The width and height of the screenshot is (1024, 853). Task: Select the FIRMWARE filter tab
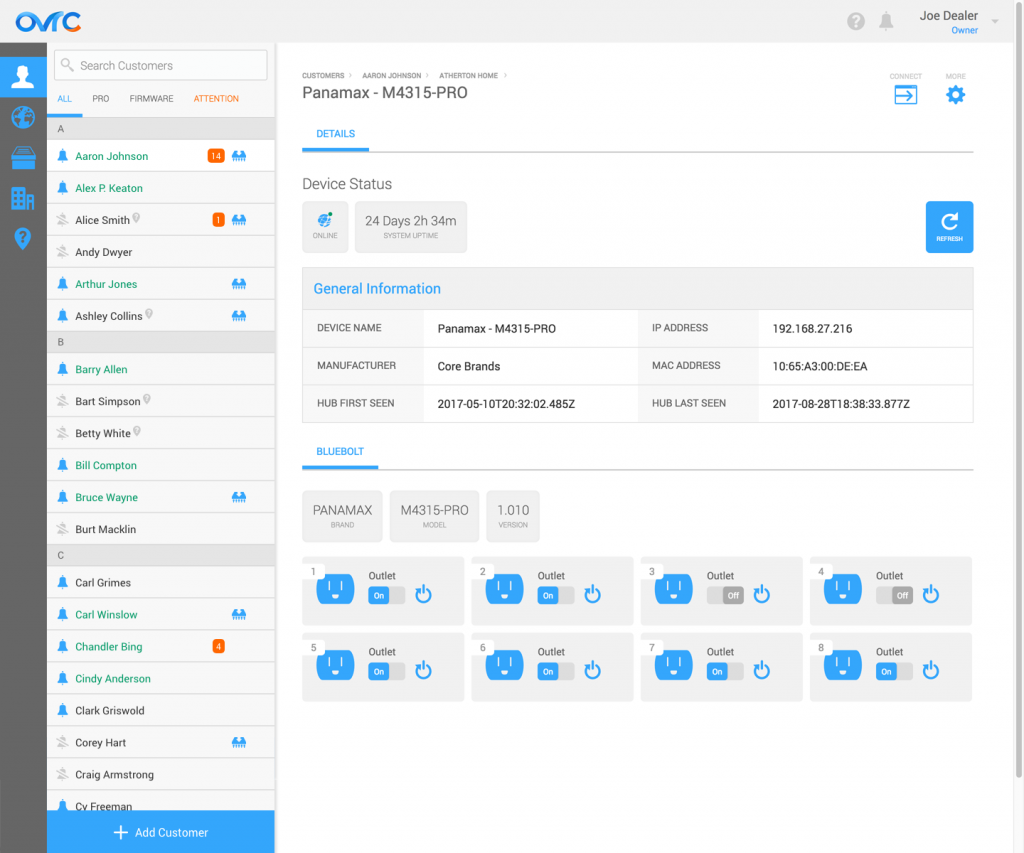tap(152, 99)
